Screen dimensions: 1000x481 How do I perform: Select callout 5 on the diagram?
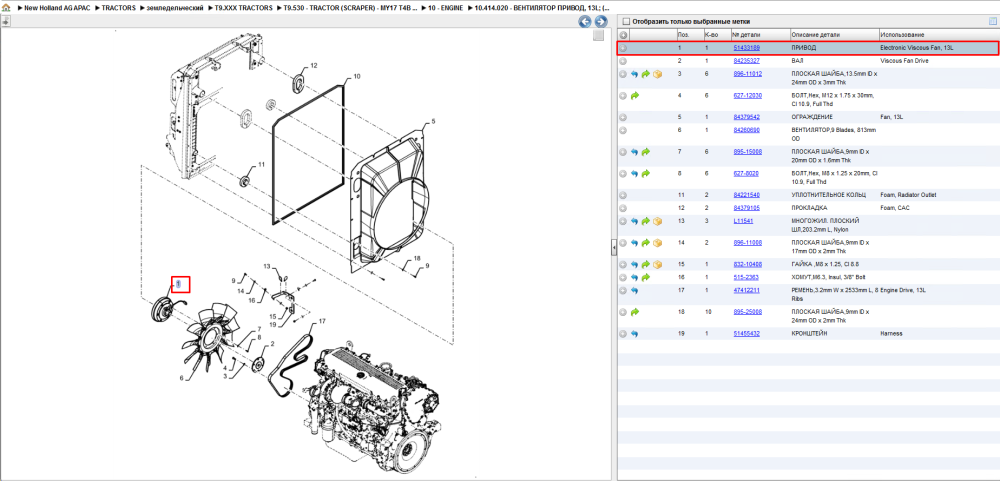[433, 121]
